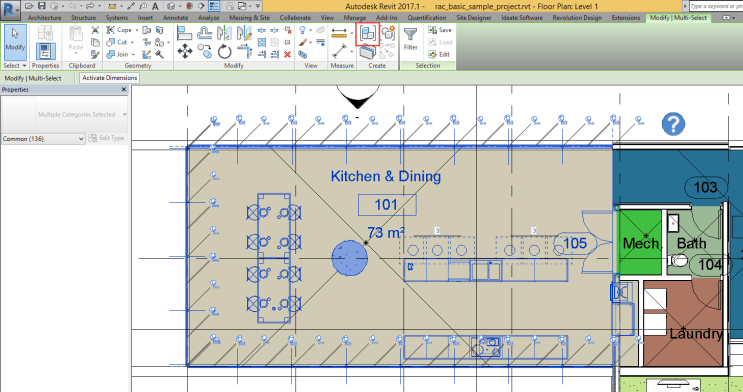743x392 pixels.
Task: Select Mirror - Pick Axis tool
Action: (x=224, y=33)
